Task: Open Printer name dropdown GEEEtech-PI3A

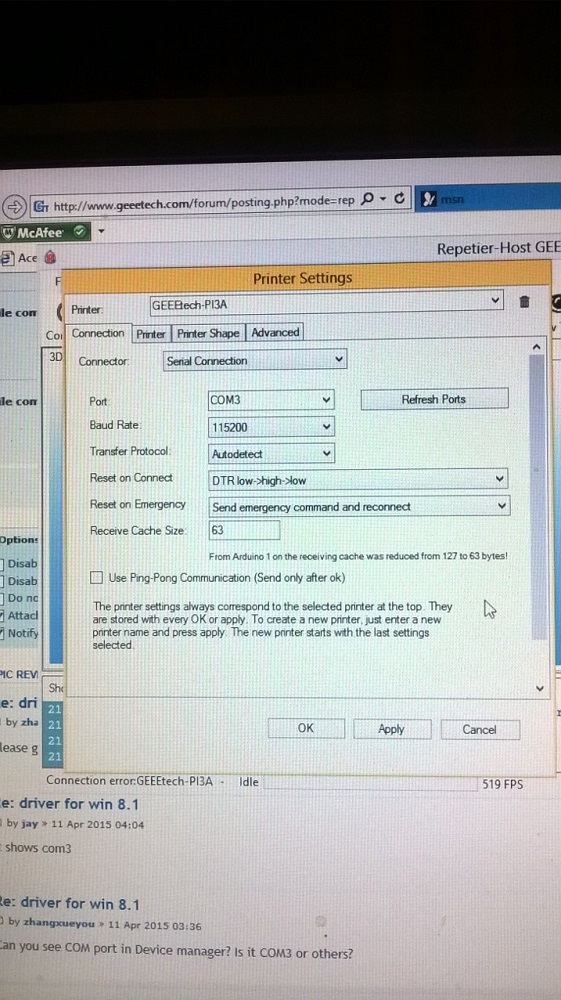Action: 326,302
